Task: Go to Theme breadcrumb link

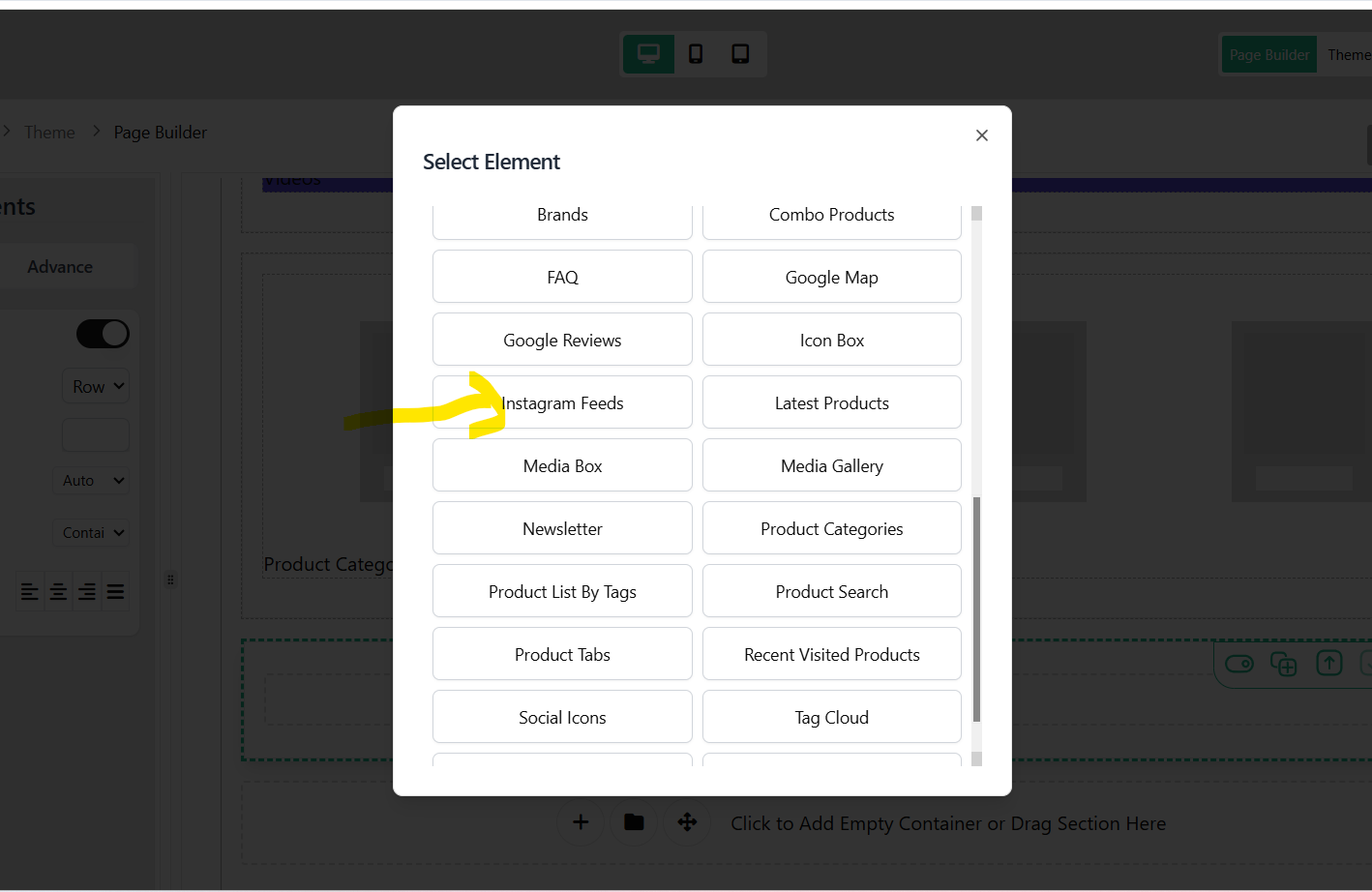Action: pyautogui.click(x=49, y=133)
